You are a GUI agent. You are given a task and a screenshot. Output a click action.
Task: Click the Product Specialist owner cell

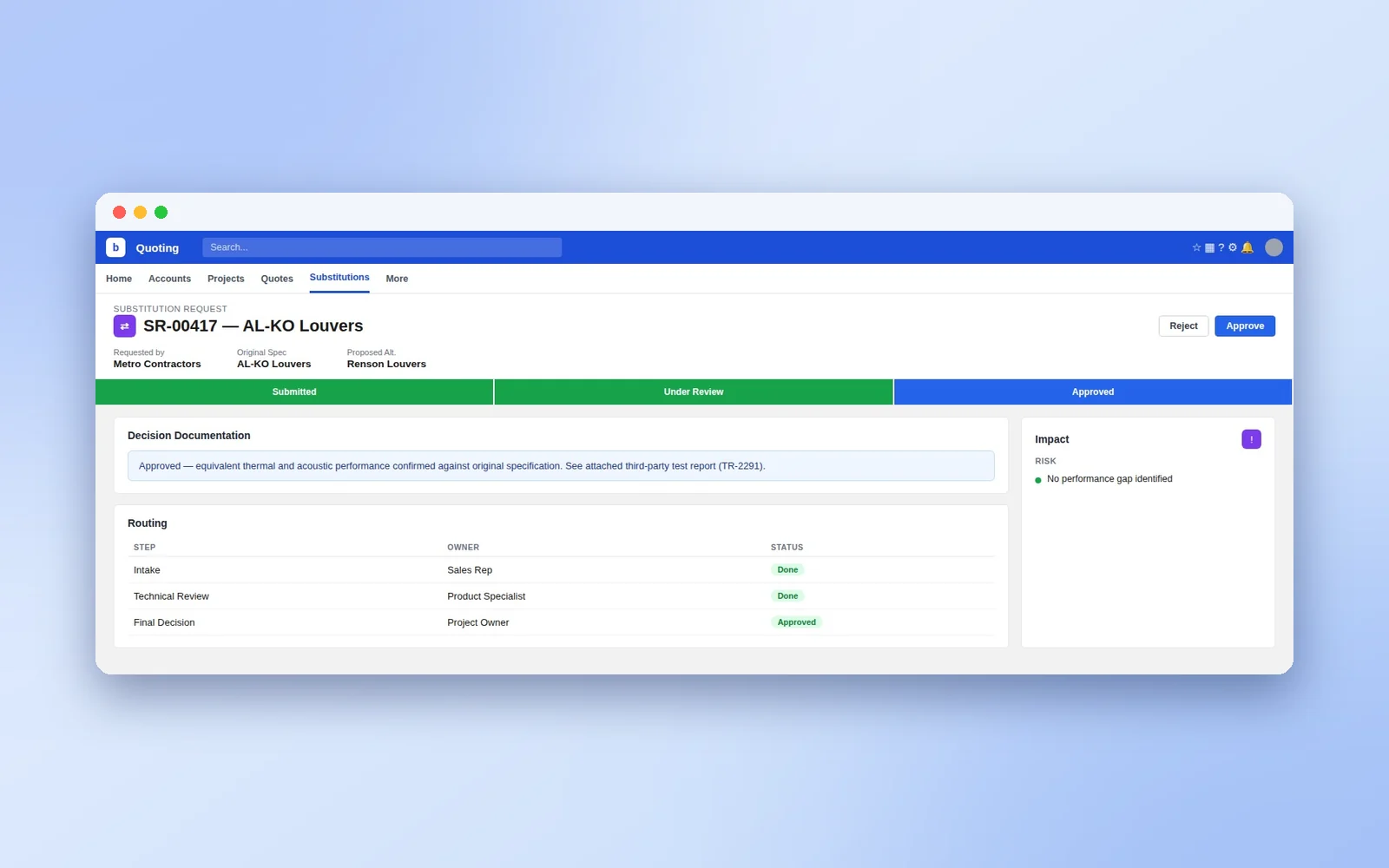[x=486, y=596]
